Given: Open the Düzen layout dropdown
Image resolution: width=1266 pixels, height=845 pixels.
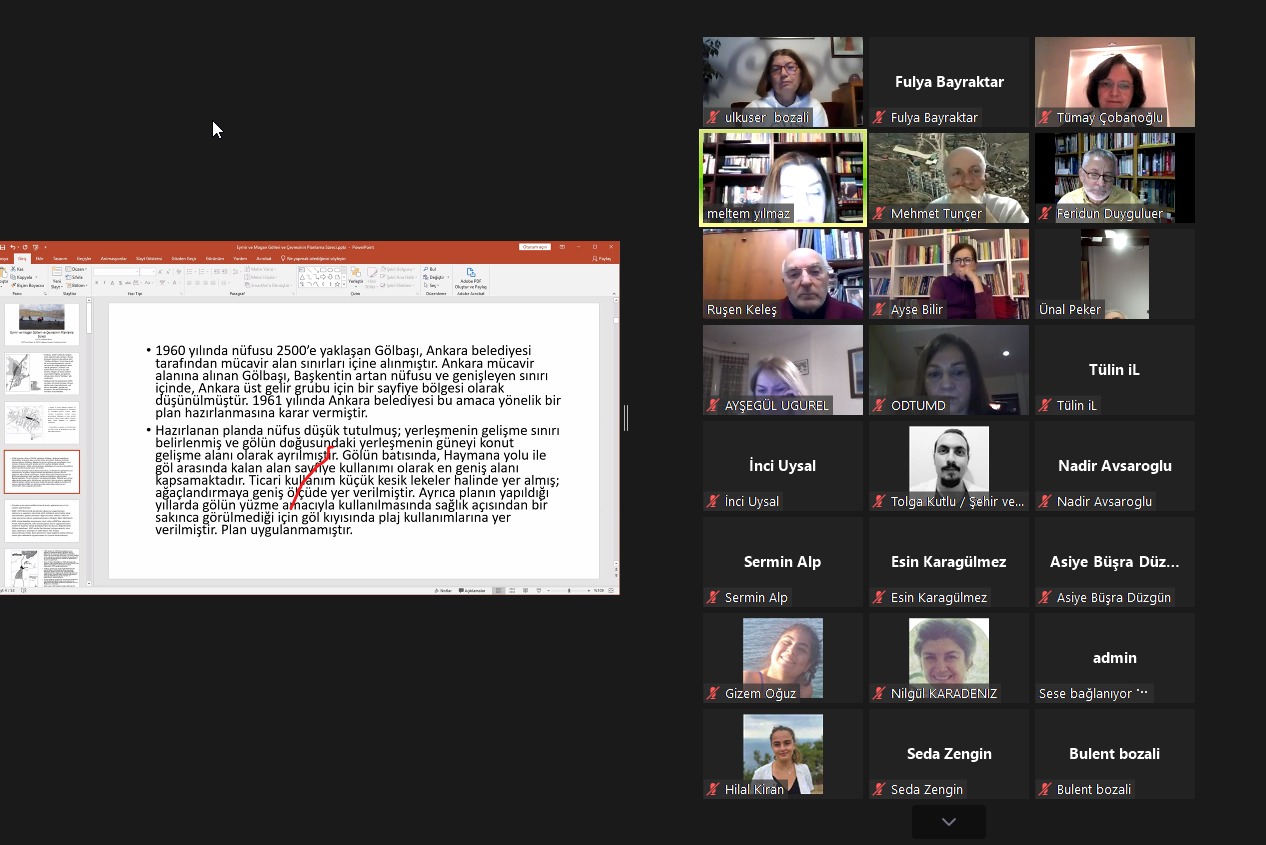Looking at the screenshot, I should tap(78, 269).
